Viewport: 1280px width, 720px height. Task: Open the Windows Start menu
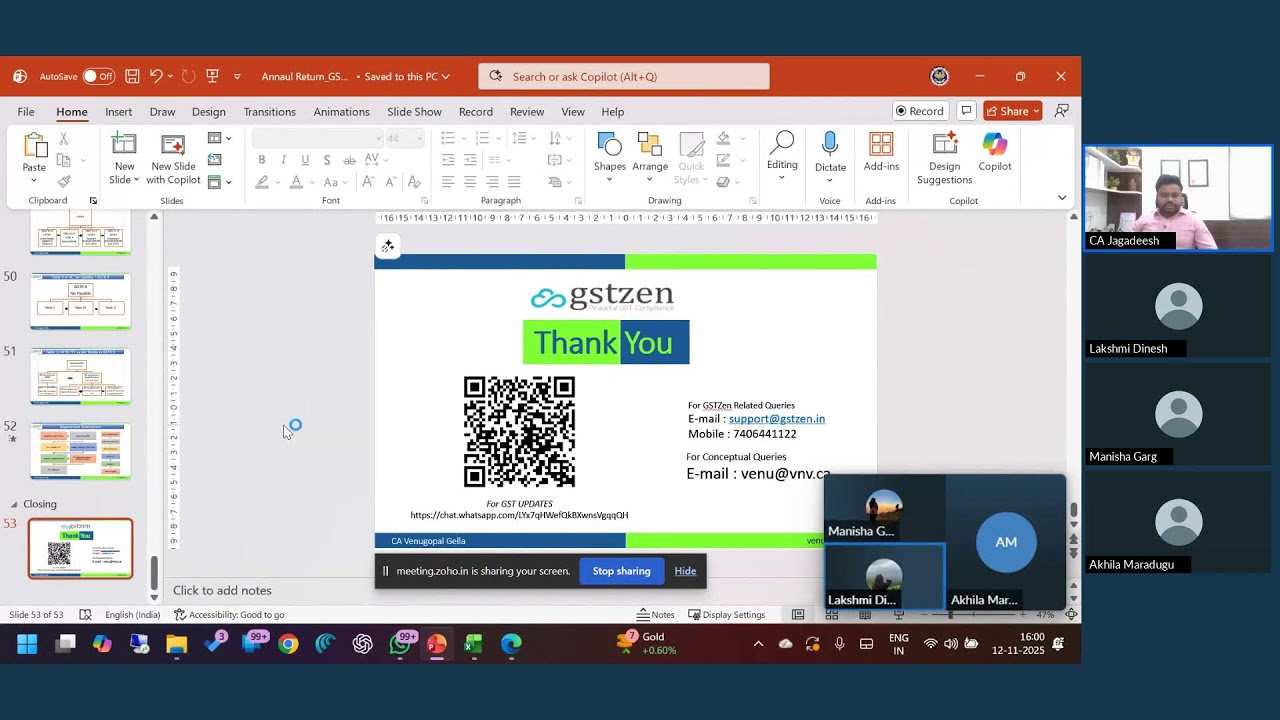(27, 644)
